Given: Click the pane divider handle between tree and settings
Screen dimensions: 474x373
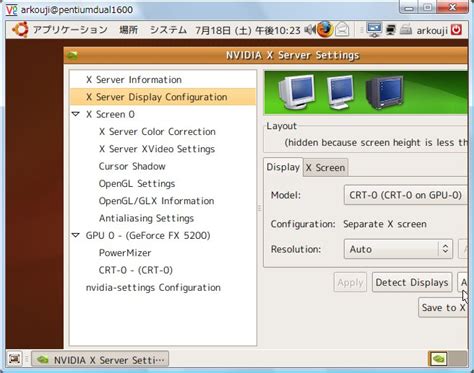Looking at the screenshot, I should point(259,208).
